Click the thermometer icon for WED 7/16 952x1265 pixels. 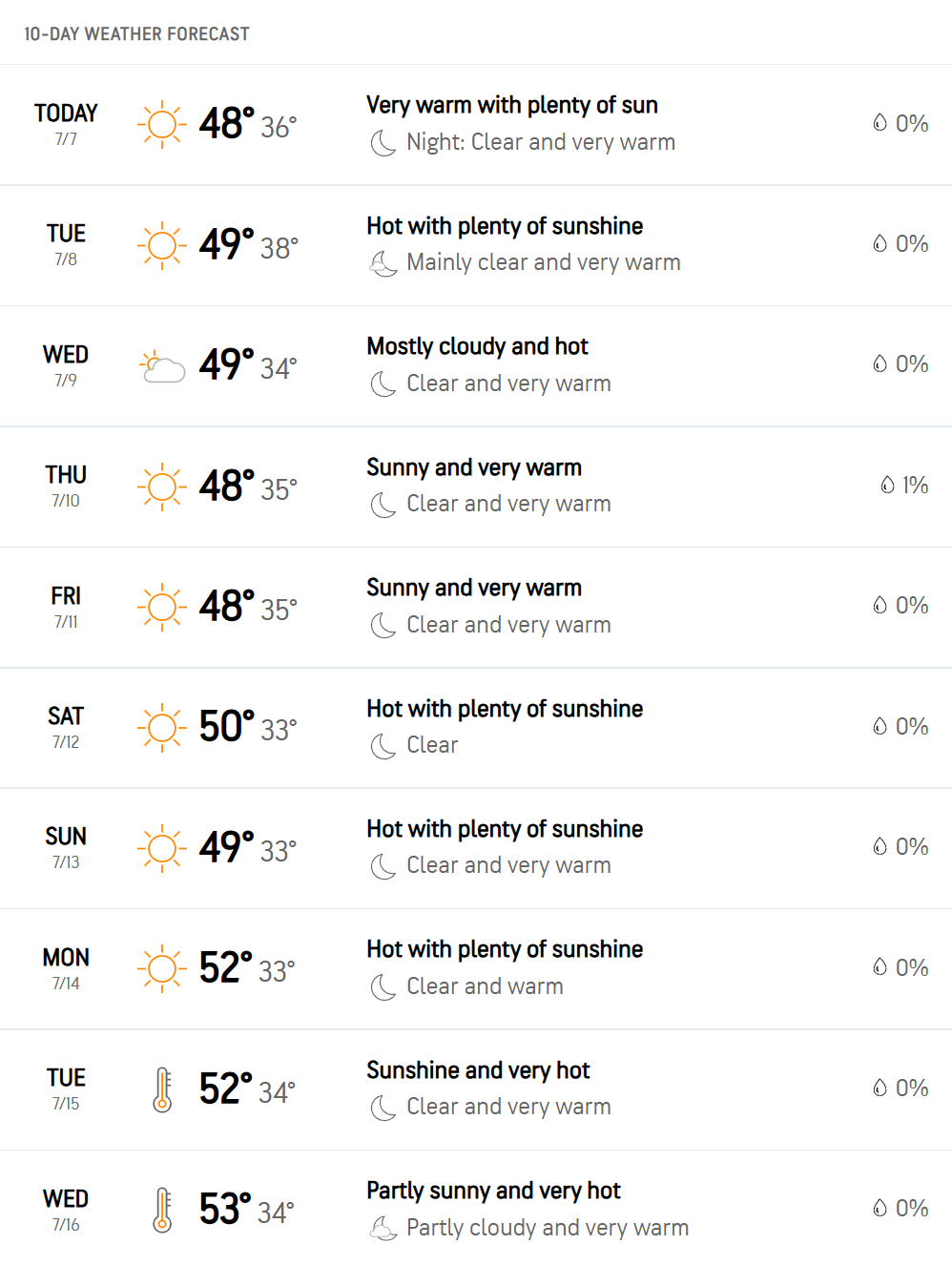[162, 1210]
